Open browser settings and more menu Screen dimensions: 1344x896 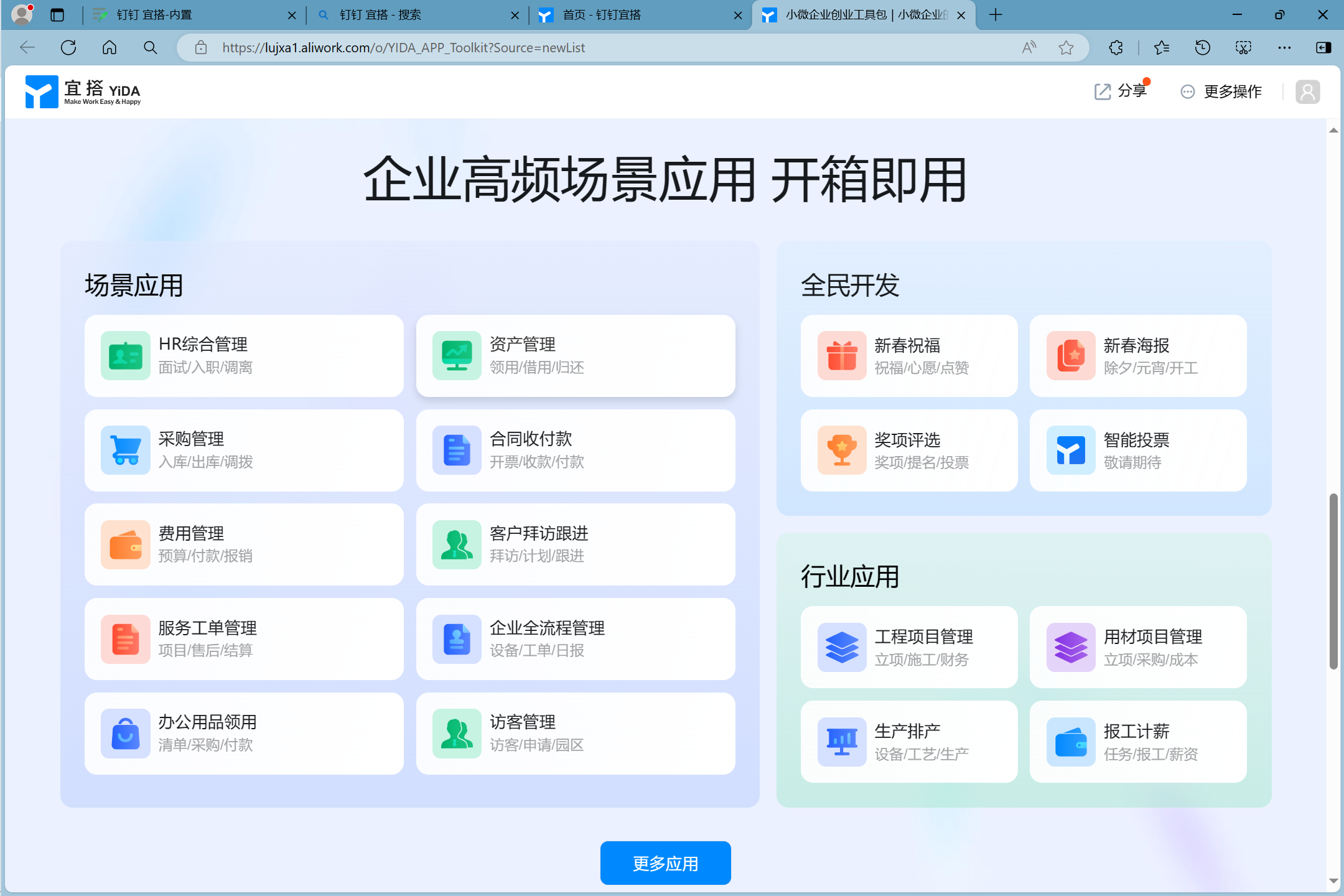[1284, 47]
